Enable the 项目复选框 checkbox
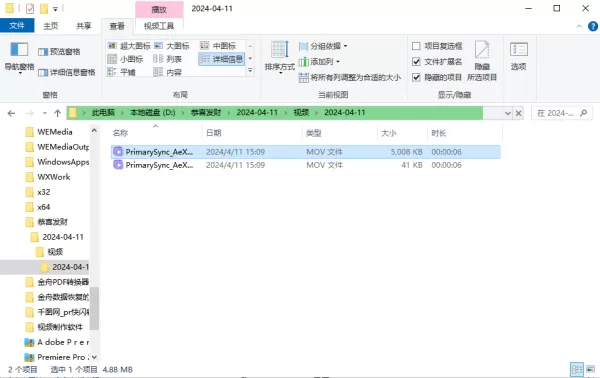The width and height of the screenshot is (600, 378). [x=416, y=46]
